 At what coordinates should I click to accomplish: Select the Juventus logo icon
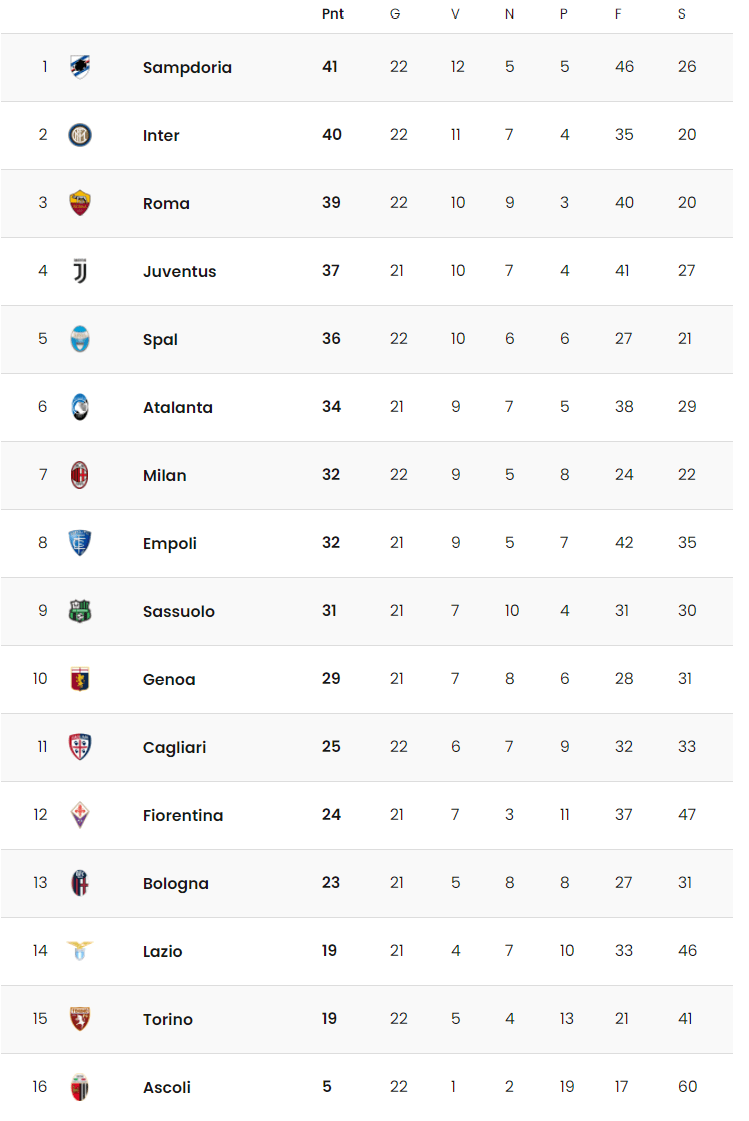pos(80,271)
